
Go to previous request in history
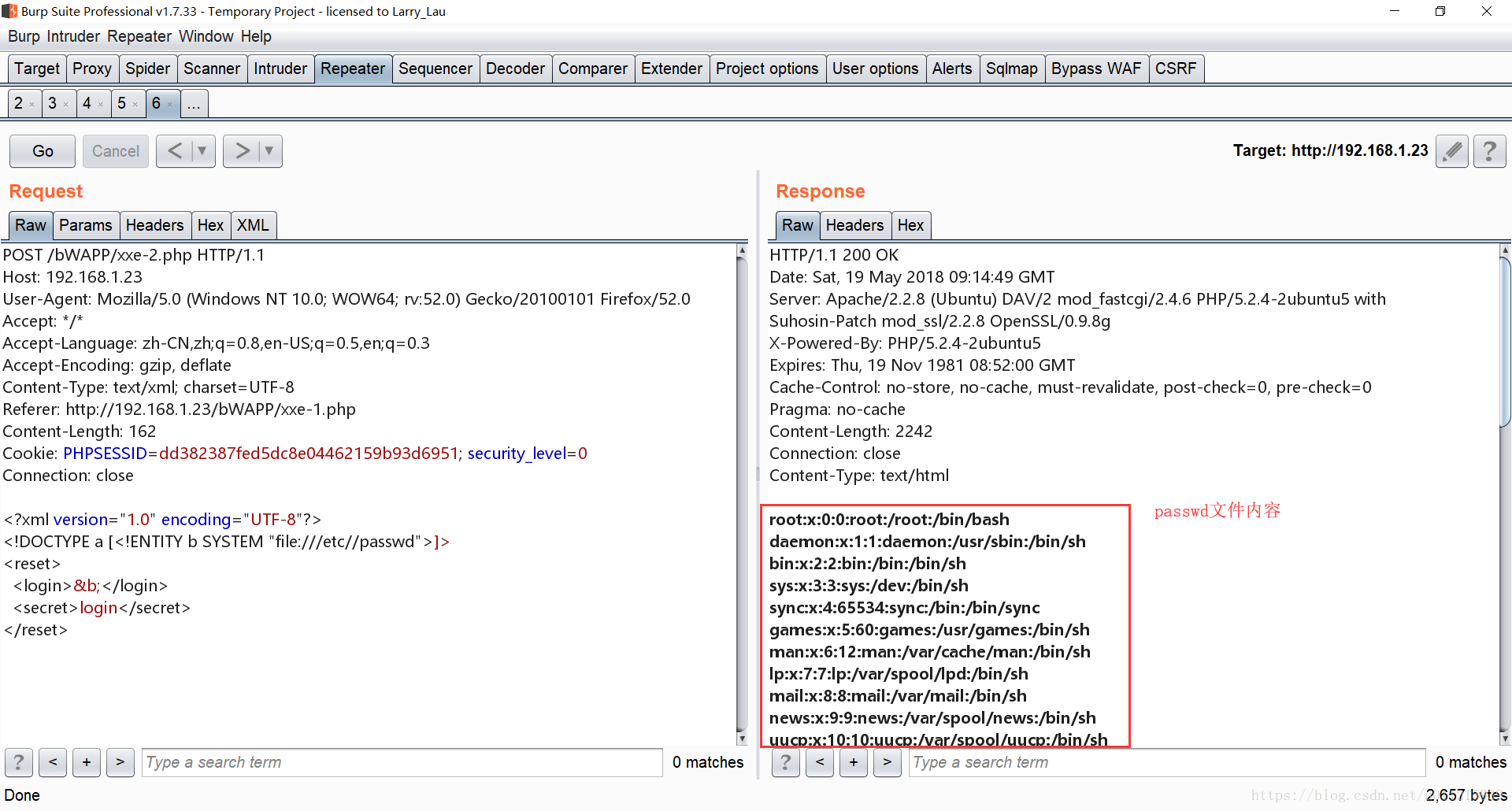[175, 151]
